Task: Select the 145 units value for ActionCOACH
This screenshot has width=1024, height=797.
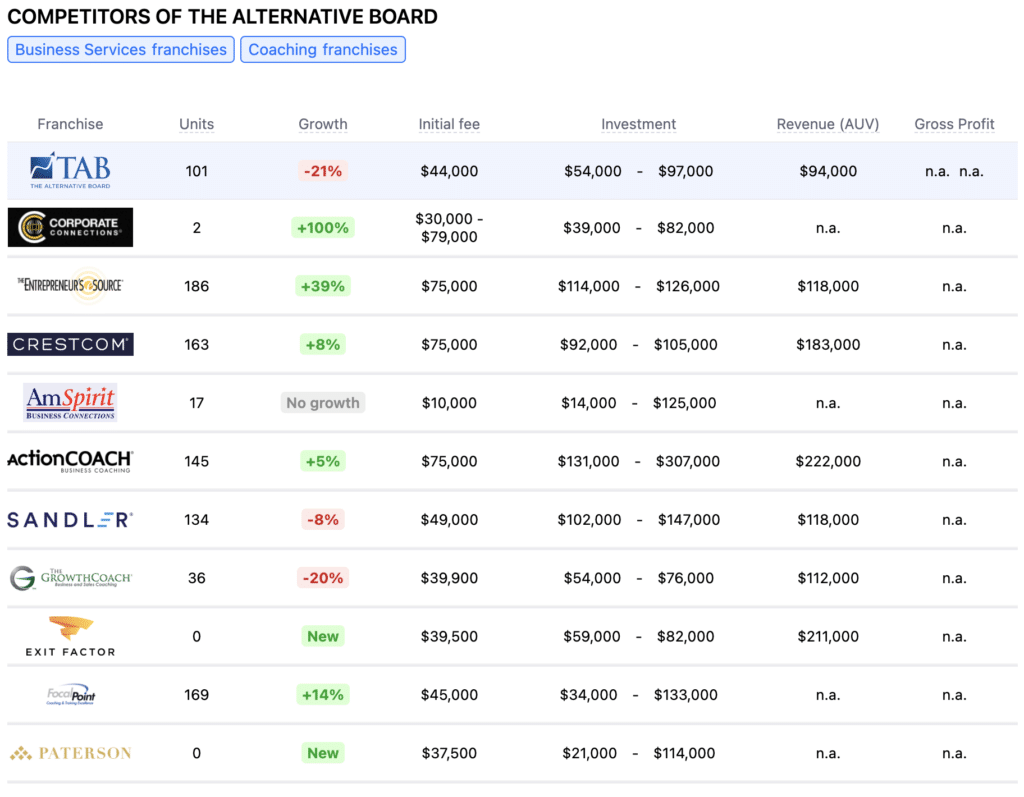Action: (x=197, y=461)
